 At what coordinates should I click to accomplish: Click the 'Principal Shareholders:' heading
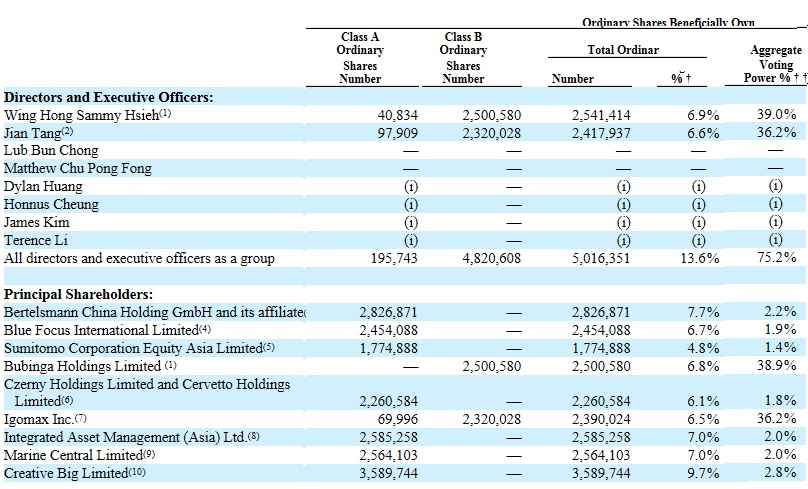tap(78, 294)
